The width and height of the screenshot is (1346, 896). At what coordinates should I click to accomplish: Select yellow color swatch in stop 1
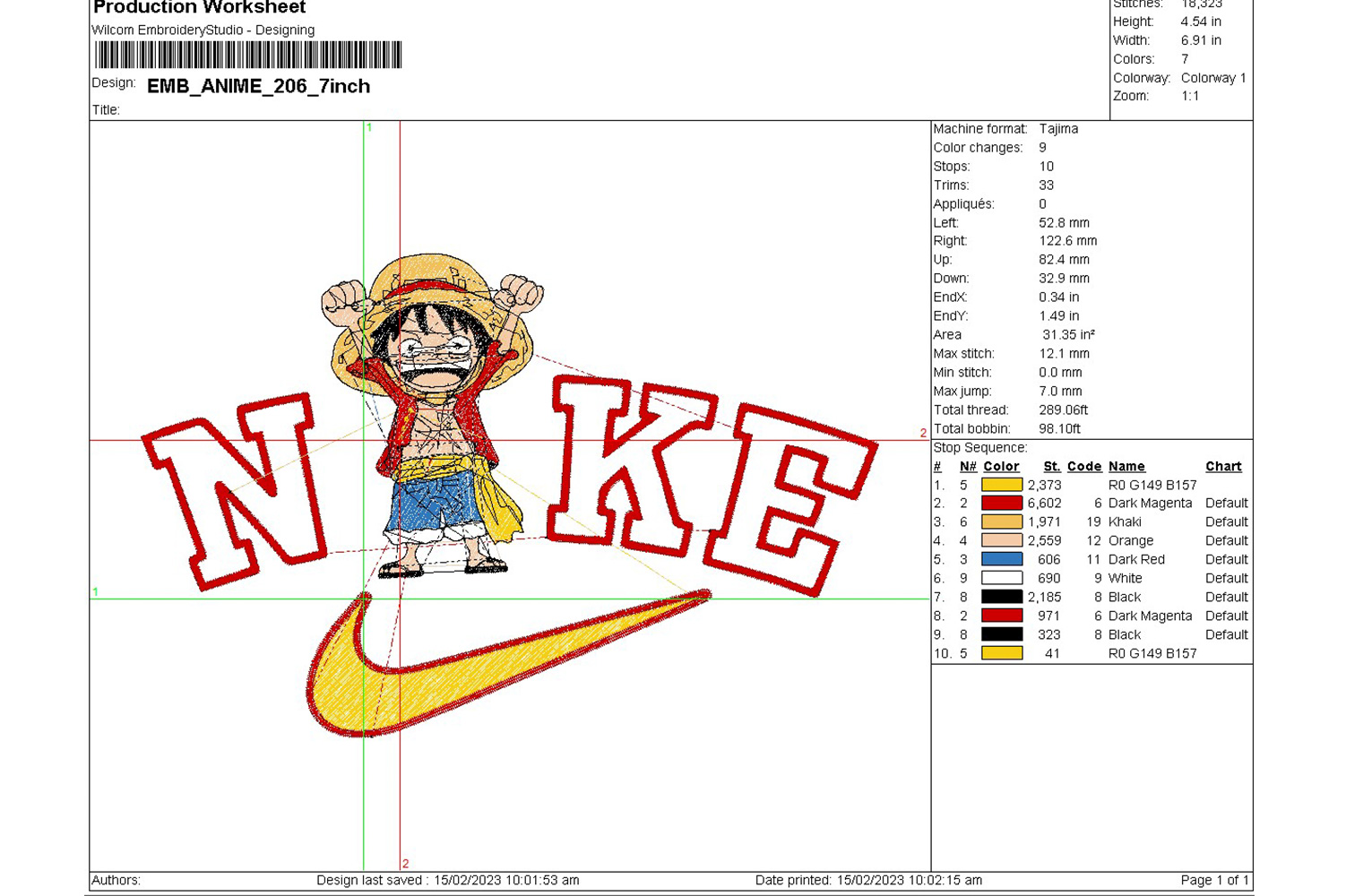tap(1001, 485)
